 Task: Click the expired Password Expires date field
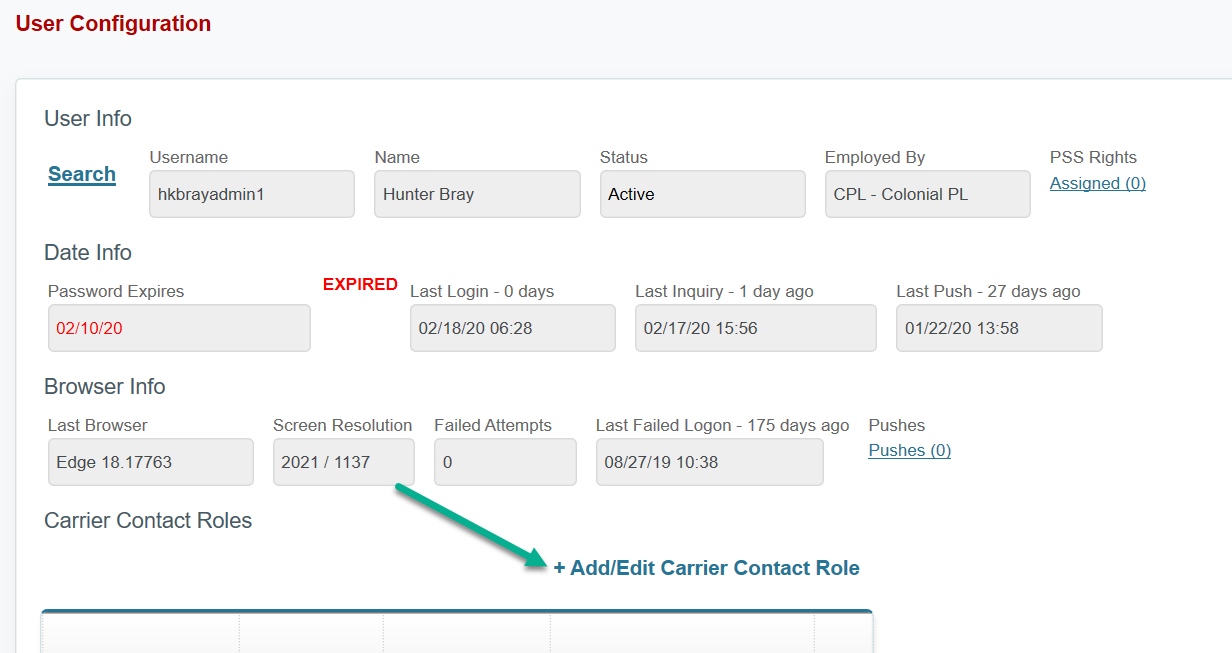tap(179, 328)
